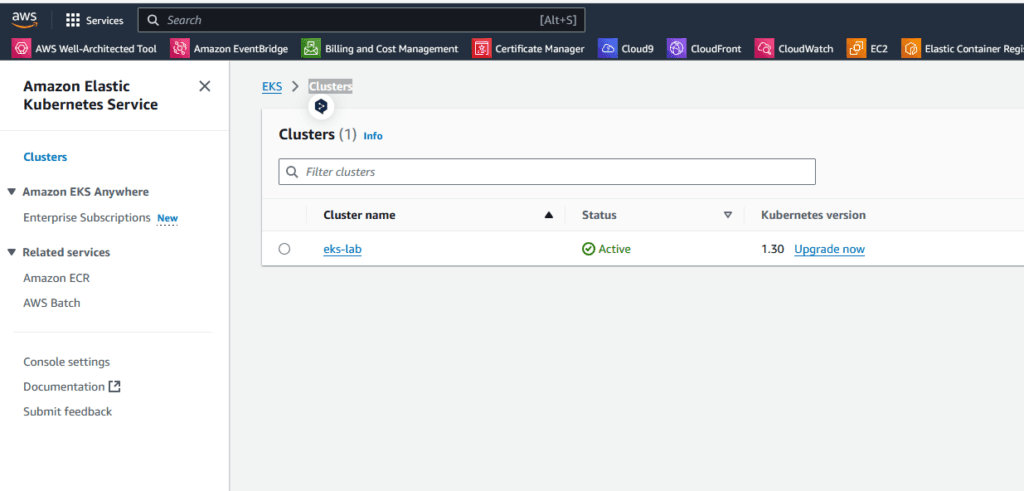Open EC2 shortcut icon
Viewport: 1024px width, 491px height.
pos(856,48)
